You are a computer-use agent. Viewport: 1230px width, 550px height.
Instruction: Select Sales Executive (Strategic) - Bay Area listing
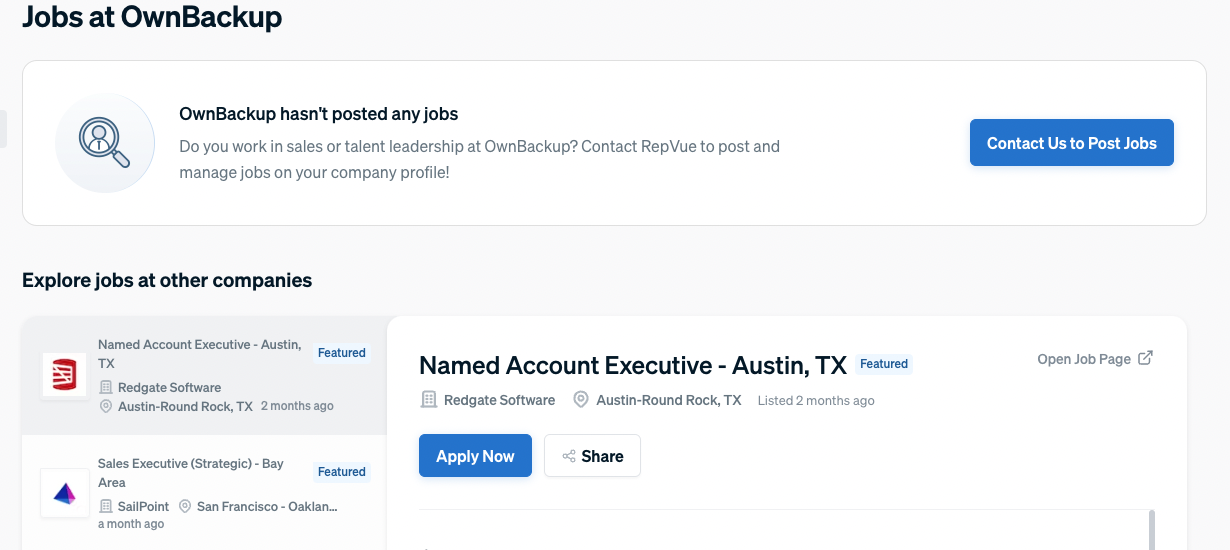pyautogui.click(x=191, y=473)
